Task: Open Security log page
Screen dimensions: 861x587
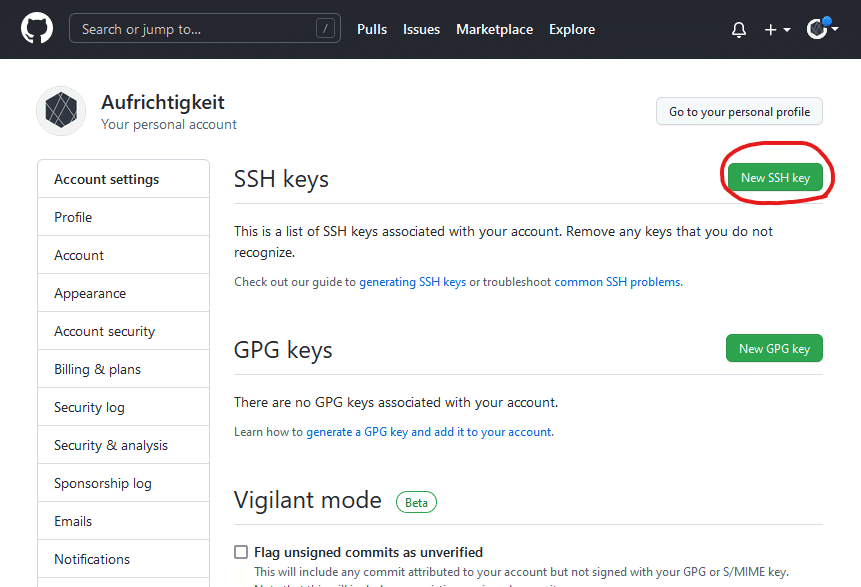Action: click(x=124, y=407)
